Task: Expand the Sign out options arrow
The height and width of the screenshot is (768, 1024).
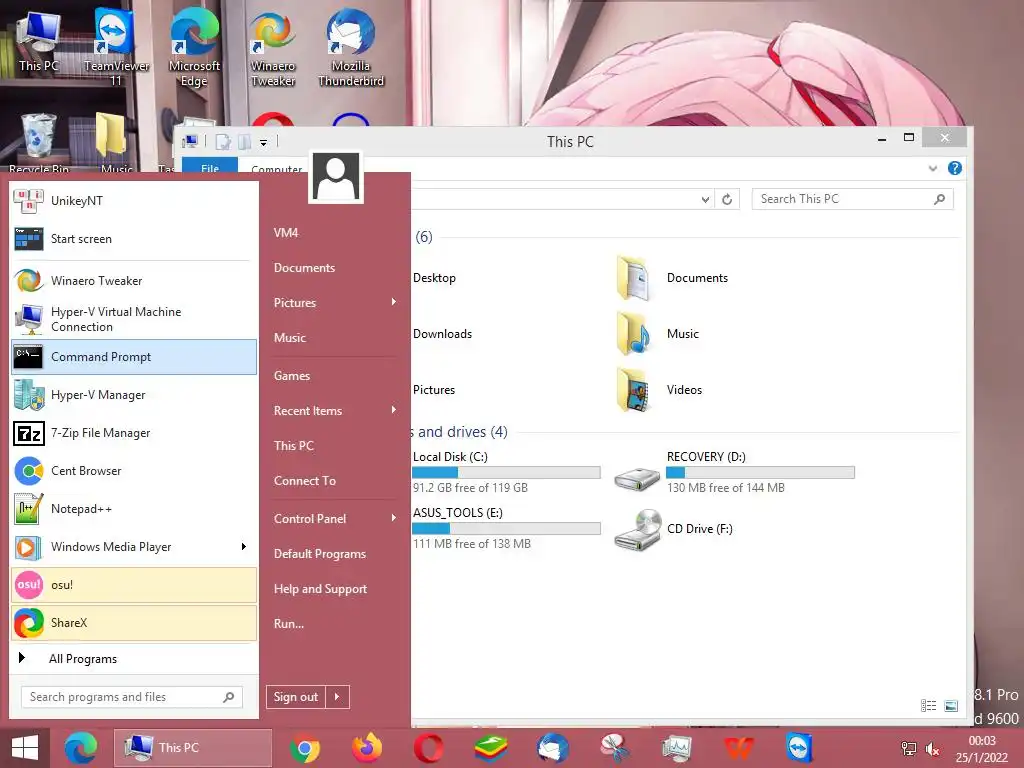Action: coord(337,697)
